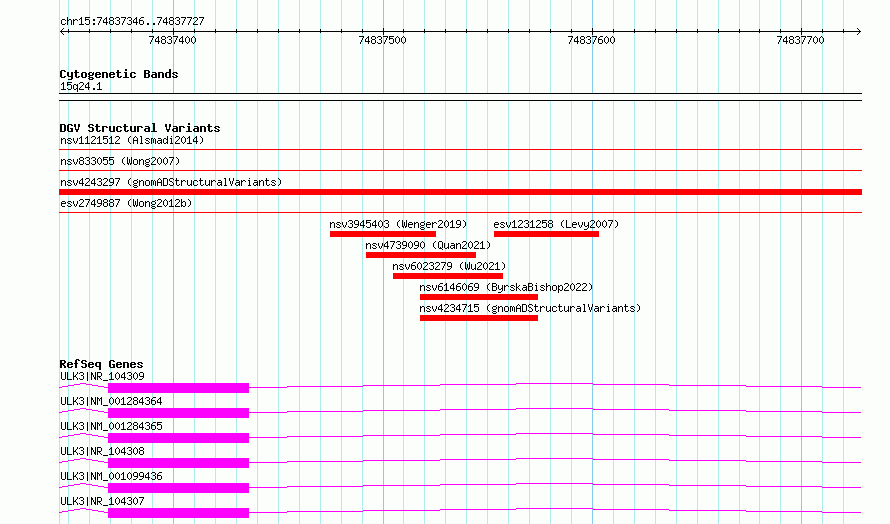This screenshot has height=524, width=890.
Task: Click the left arrow end of the ruler
Action: (63, 31)
